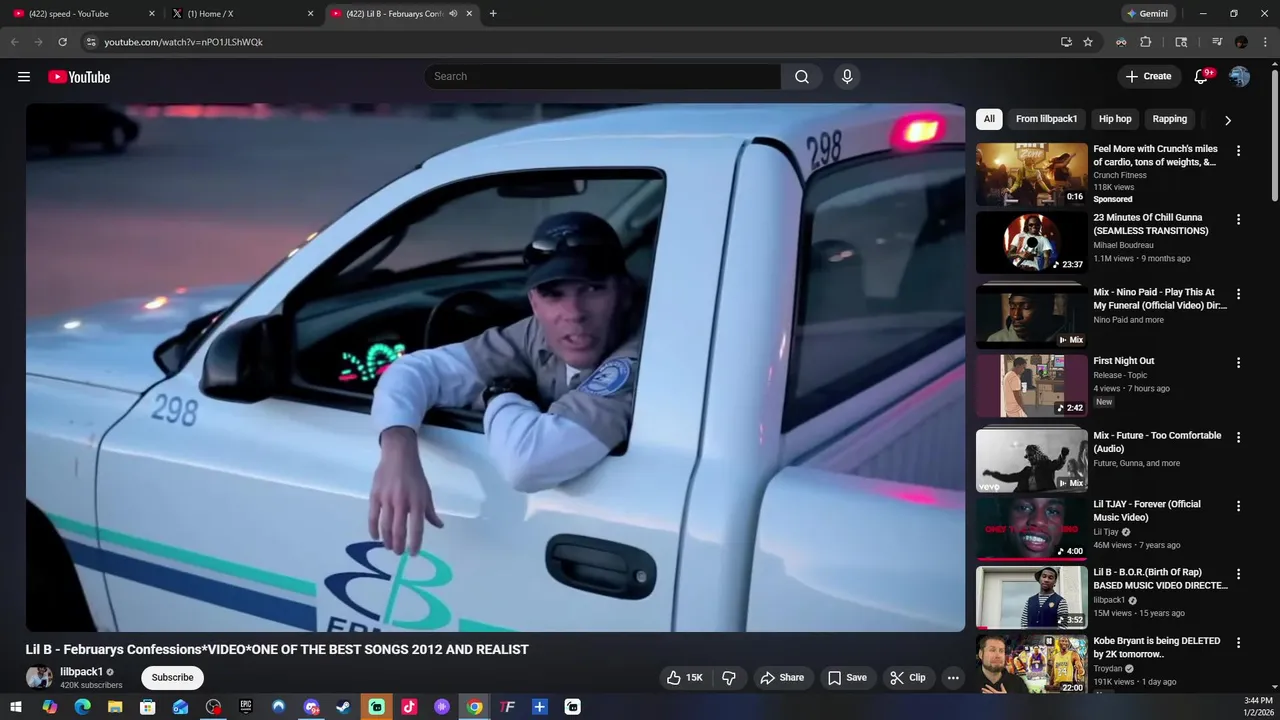Open the lilbpack1 channel link
The image size is (1280, 720).
point(81,672)
